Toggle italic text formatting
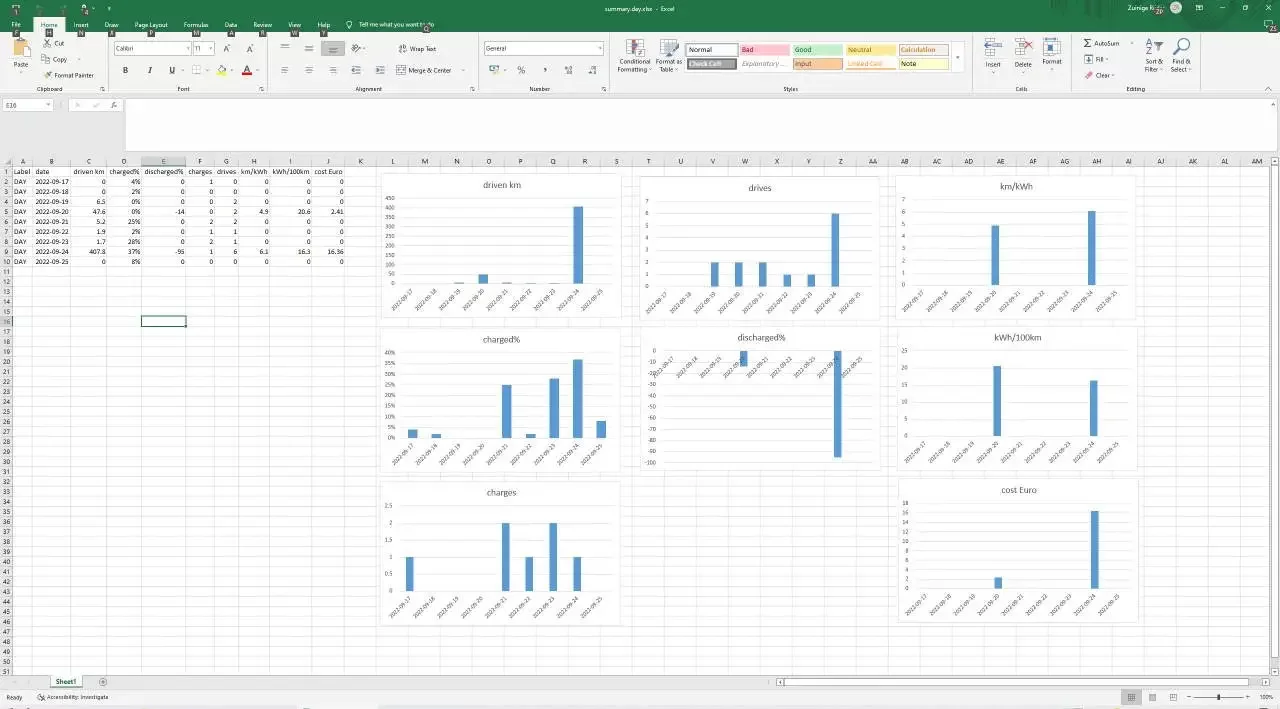The width and height of the screenshot is (1280, 709). click(148, 70)
